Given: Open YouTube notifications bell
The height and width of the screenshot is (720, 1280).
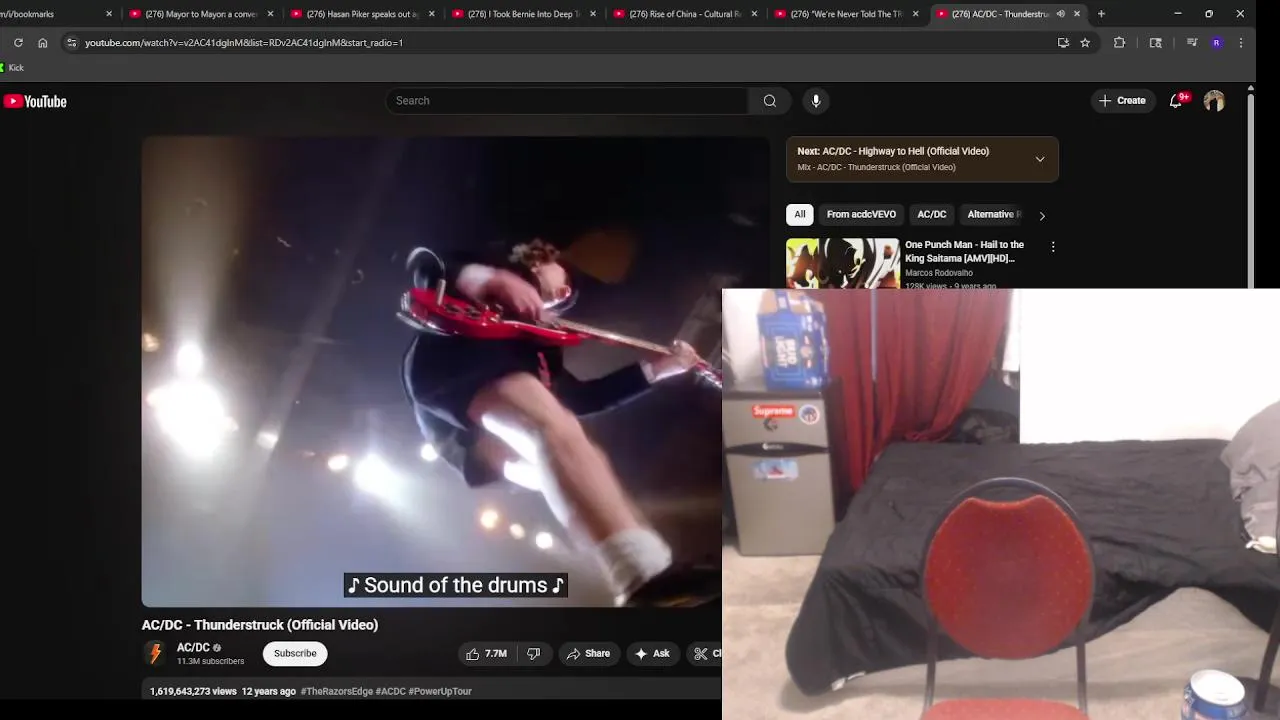Looking at the screenshot, I should click(1176, 101).
